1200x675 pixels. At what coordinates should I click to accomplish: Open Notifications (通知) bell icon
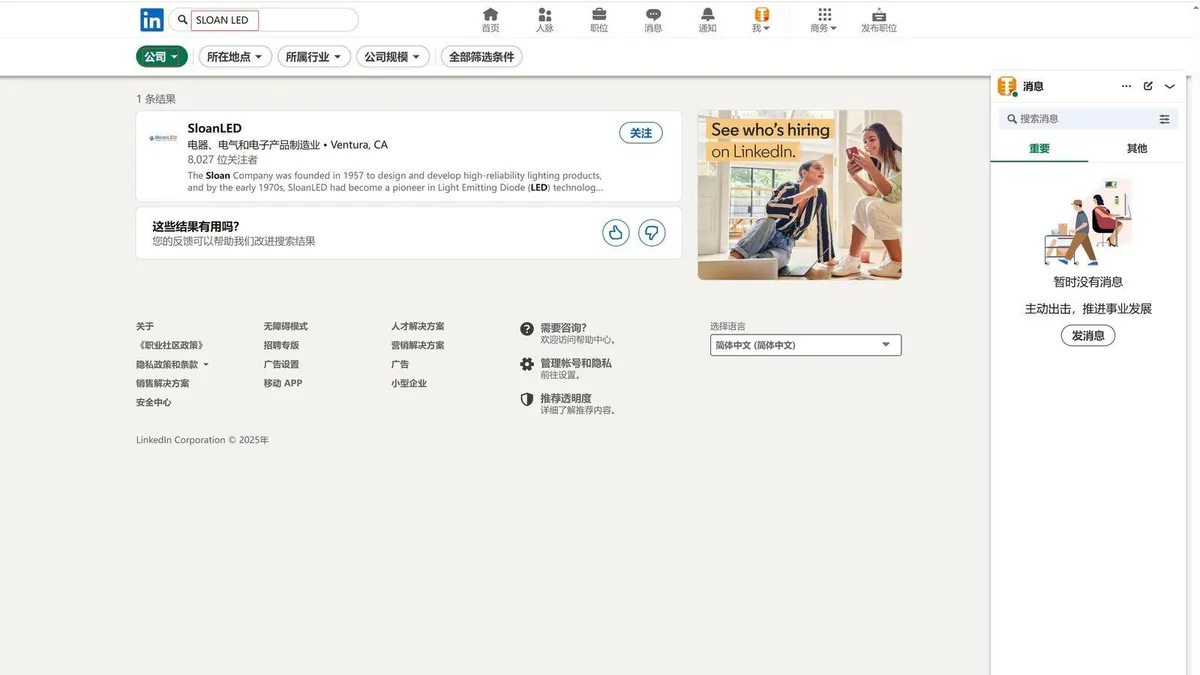click(708, 20)
